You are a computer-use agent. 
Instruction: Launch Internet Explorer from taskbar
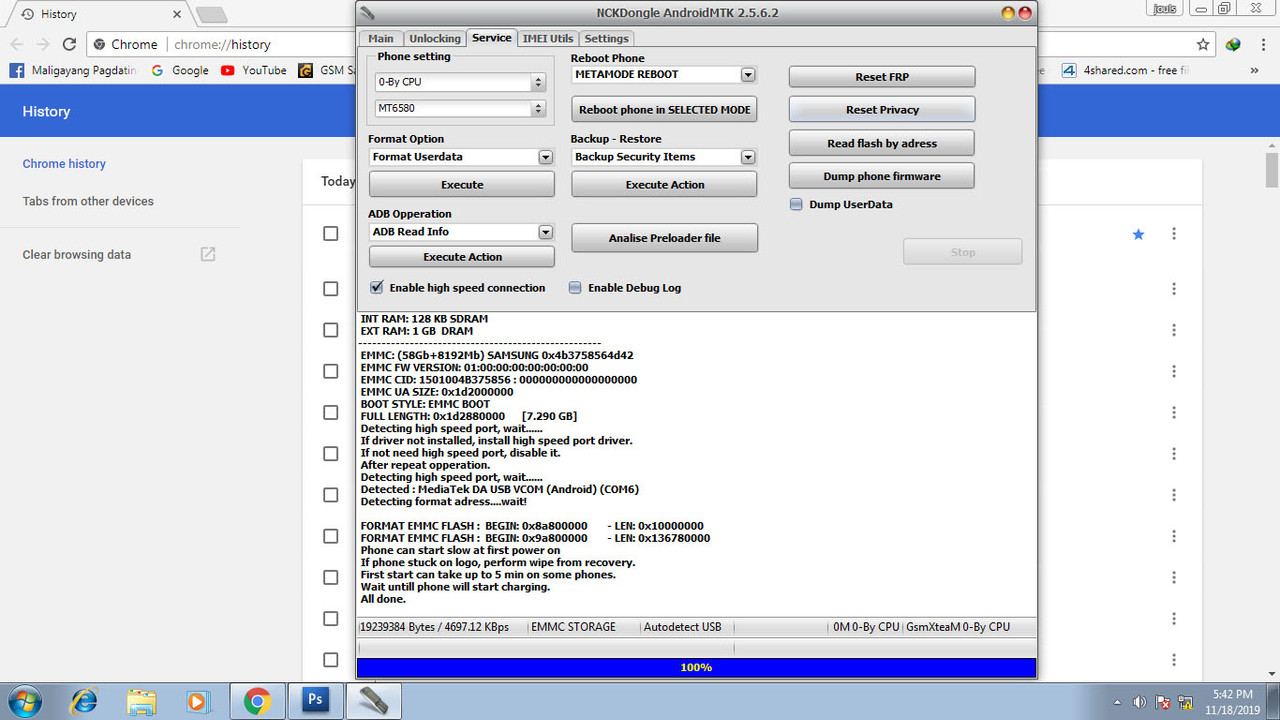click(x=84, y=700)
